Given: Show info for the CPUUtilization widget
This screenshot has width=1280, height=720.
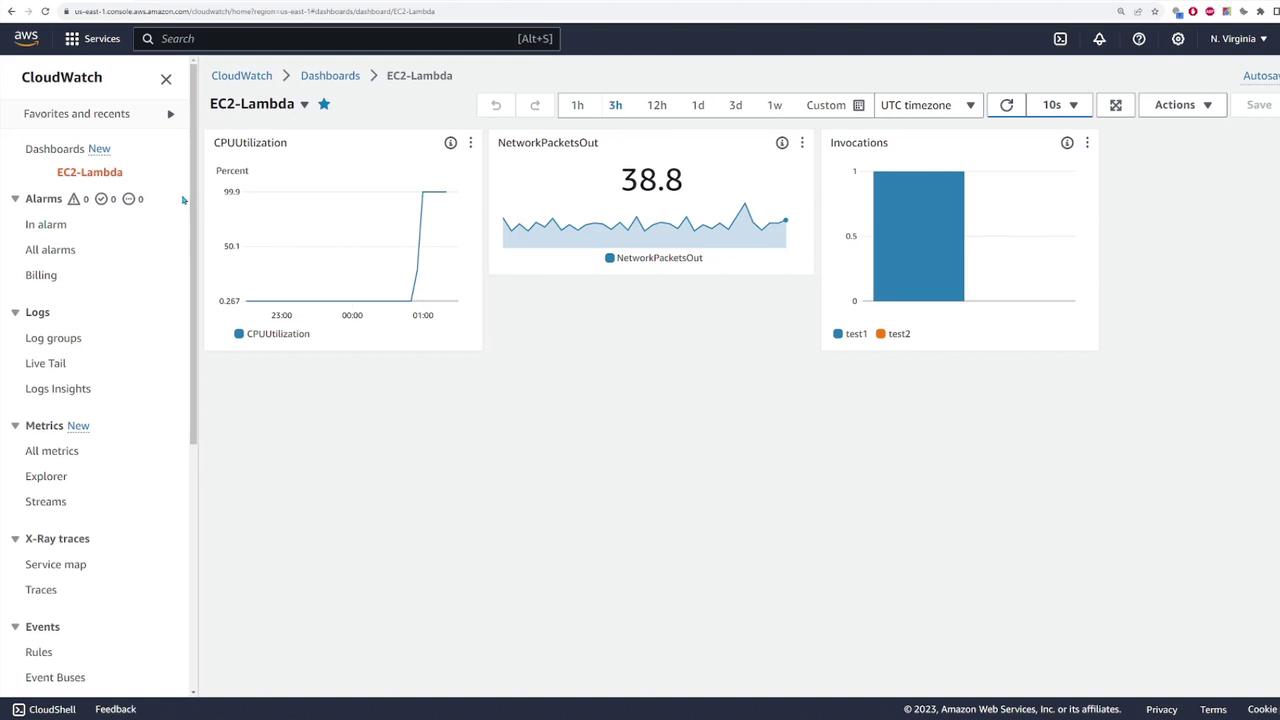Looking at the screenshot, I should tap(451, 143).
